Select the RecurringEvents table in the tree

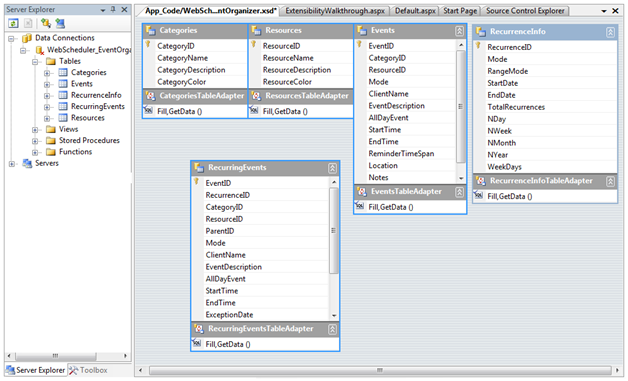(98, 107)
